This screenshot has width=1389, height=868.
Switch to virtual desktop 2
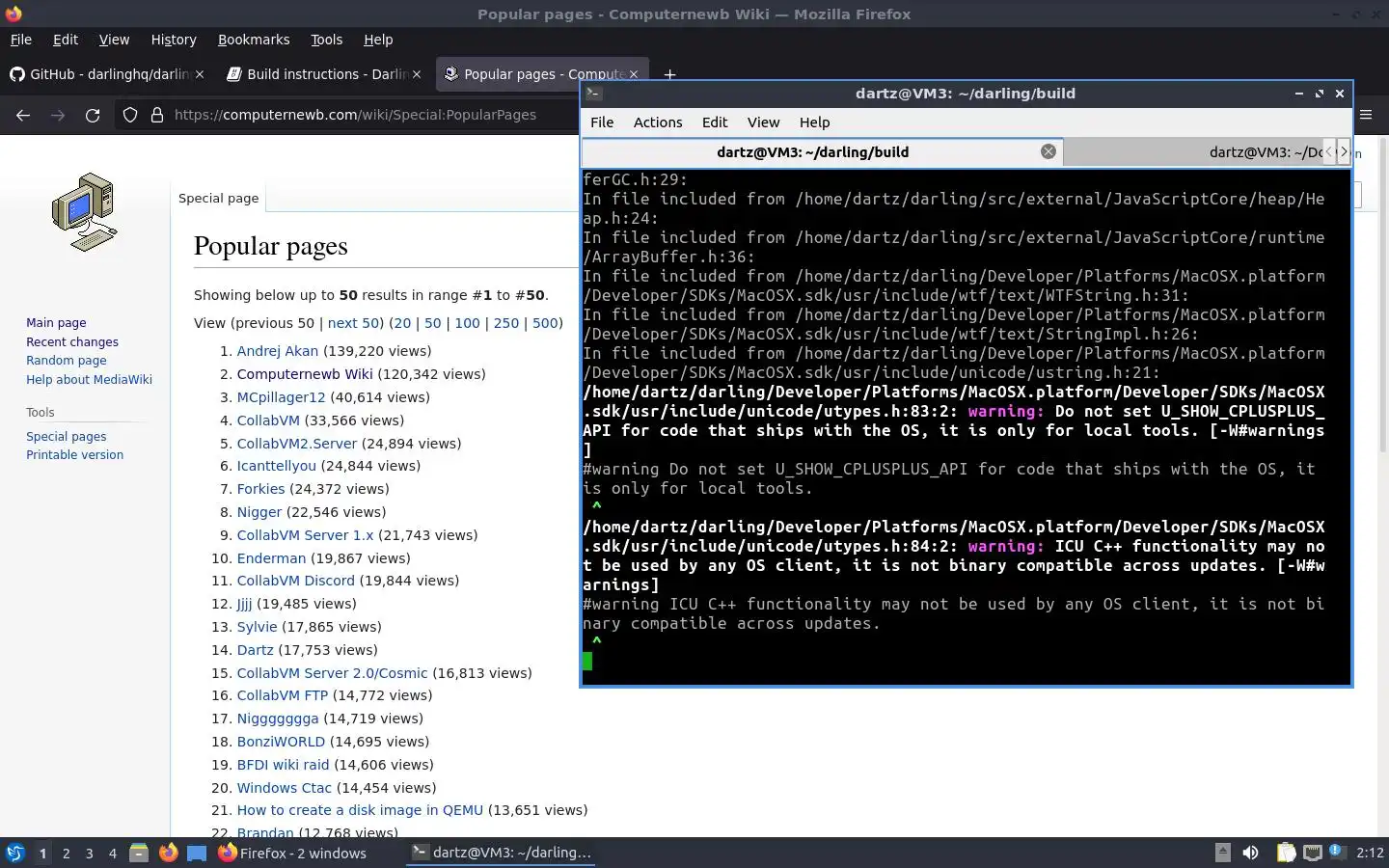point(66,853)
